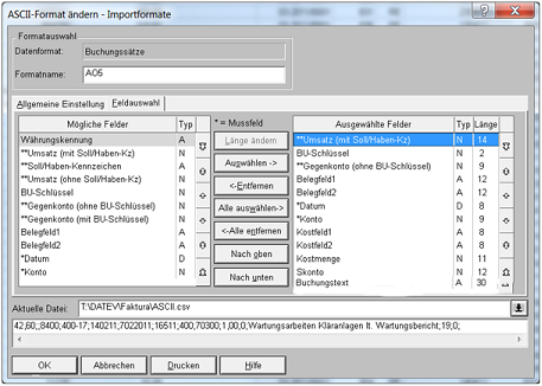The image size is (542, 386).
Task: Jump to top of Mögliche Felder list
Action: coord(203,147)
